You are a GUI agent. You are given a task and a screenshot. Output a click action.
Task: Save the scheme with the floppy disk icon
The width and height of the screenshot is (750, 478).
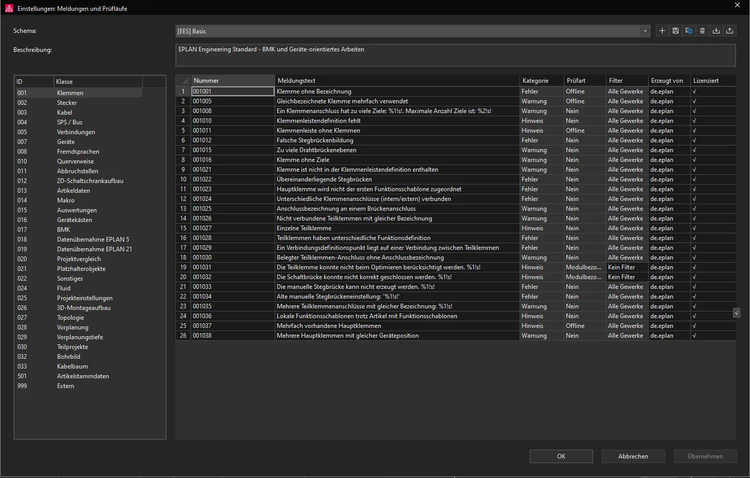[675, 31]
